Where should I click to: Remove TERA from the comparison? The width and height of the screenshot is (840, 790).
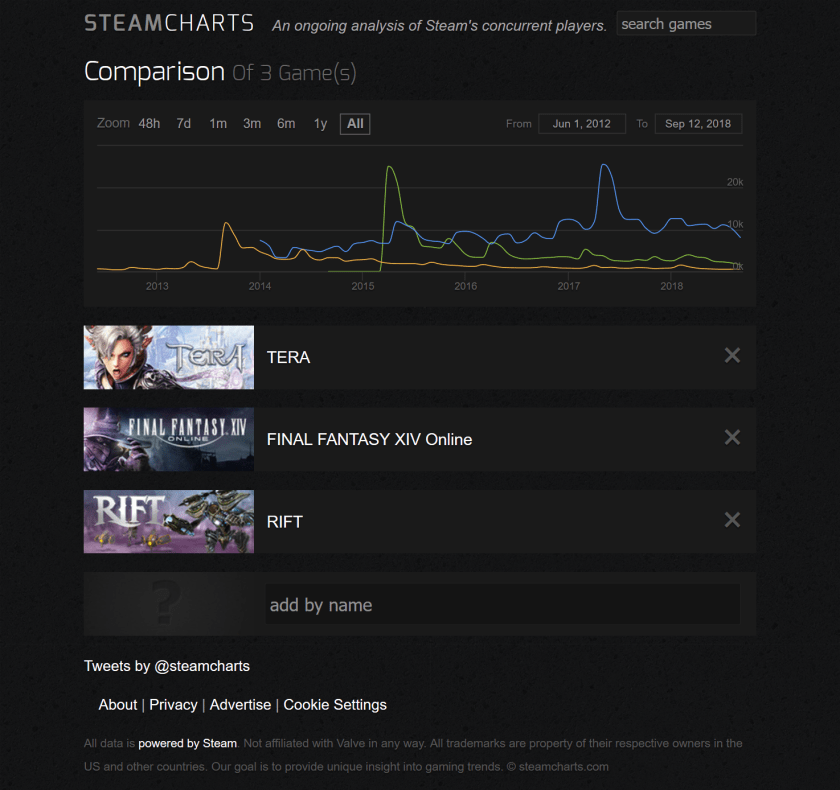[732, 355]
